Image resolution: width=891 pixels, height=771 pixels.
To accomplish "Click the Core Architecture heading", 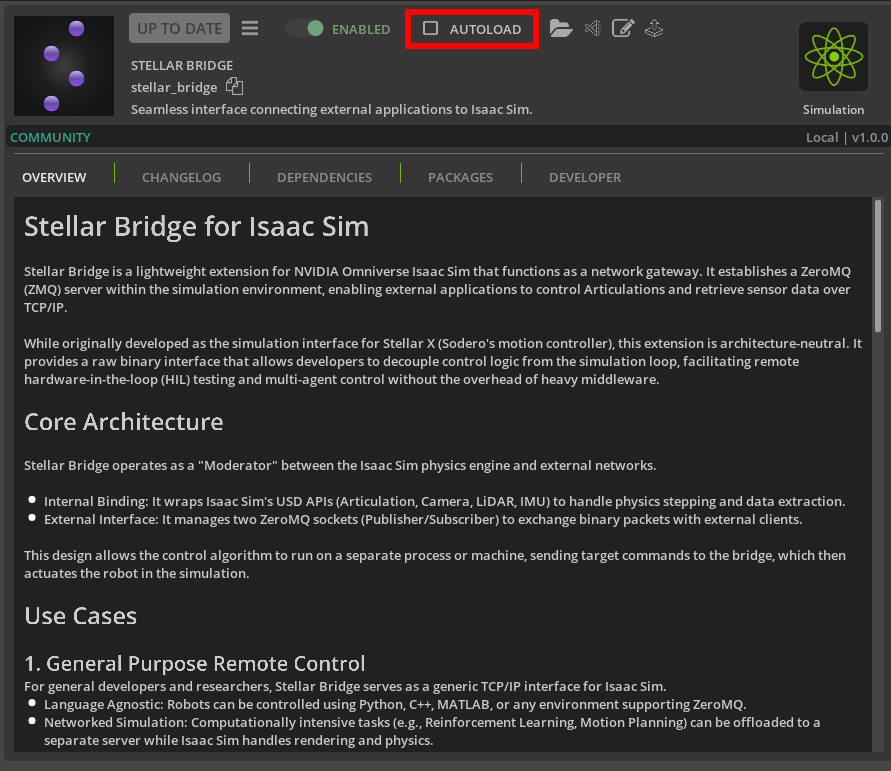I will [x=123, y=422].
